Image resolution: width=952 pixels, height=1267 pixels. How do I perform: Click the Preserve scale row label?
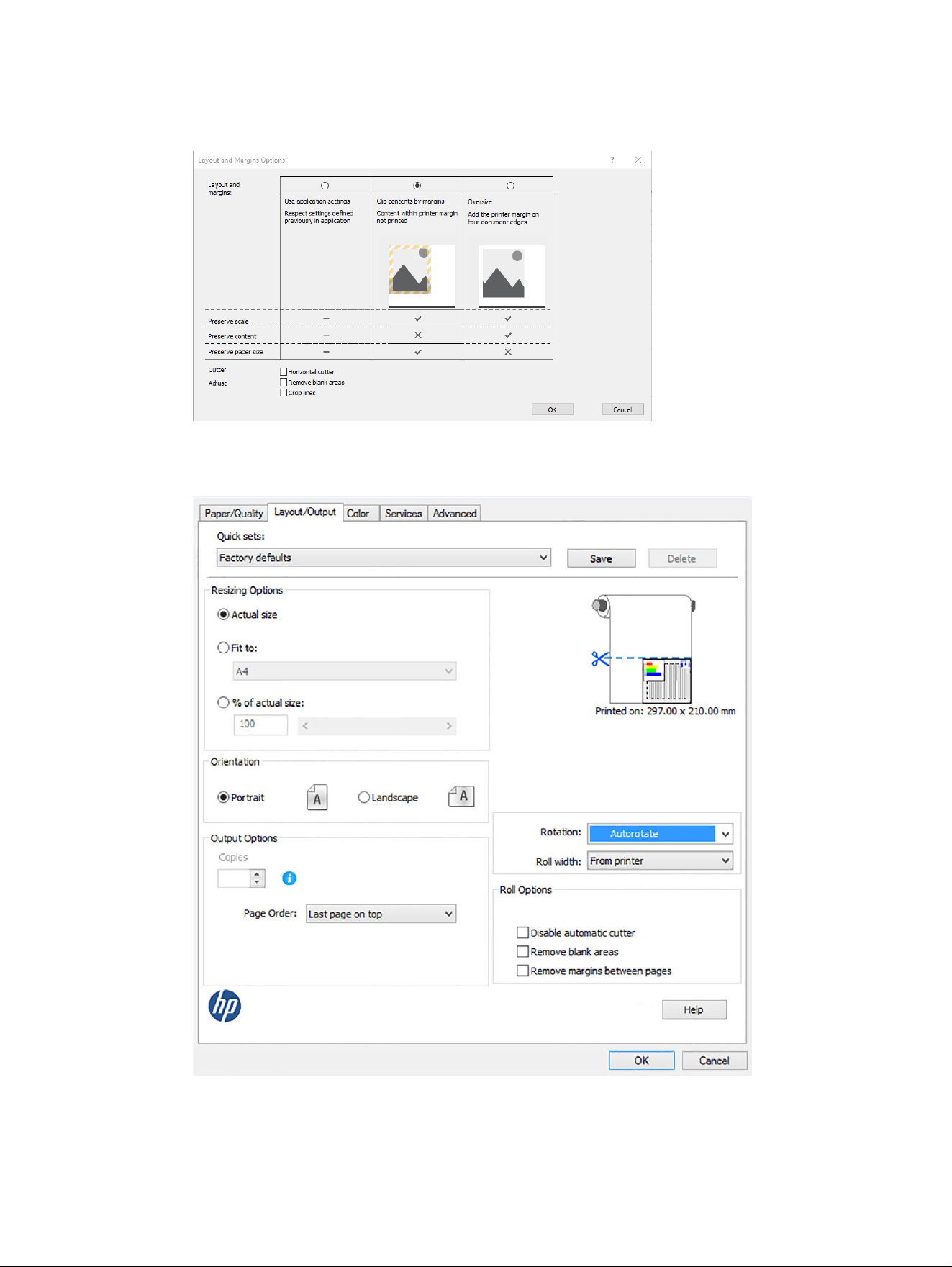click(x=229, y=322)
